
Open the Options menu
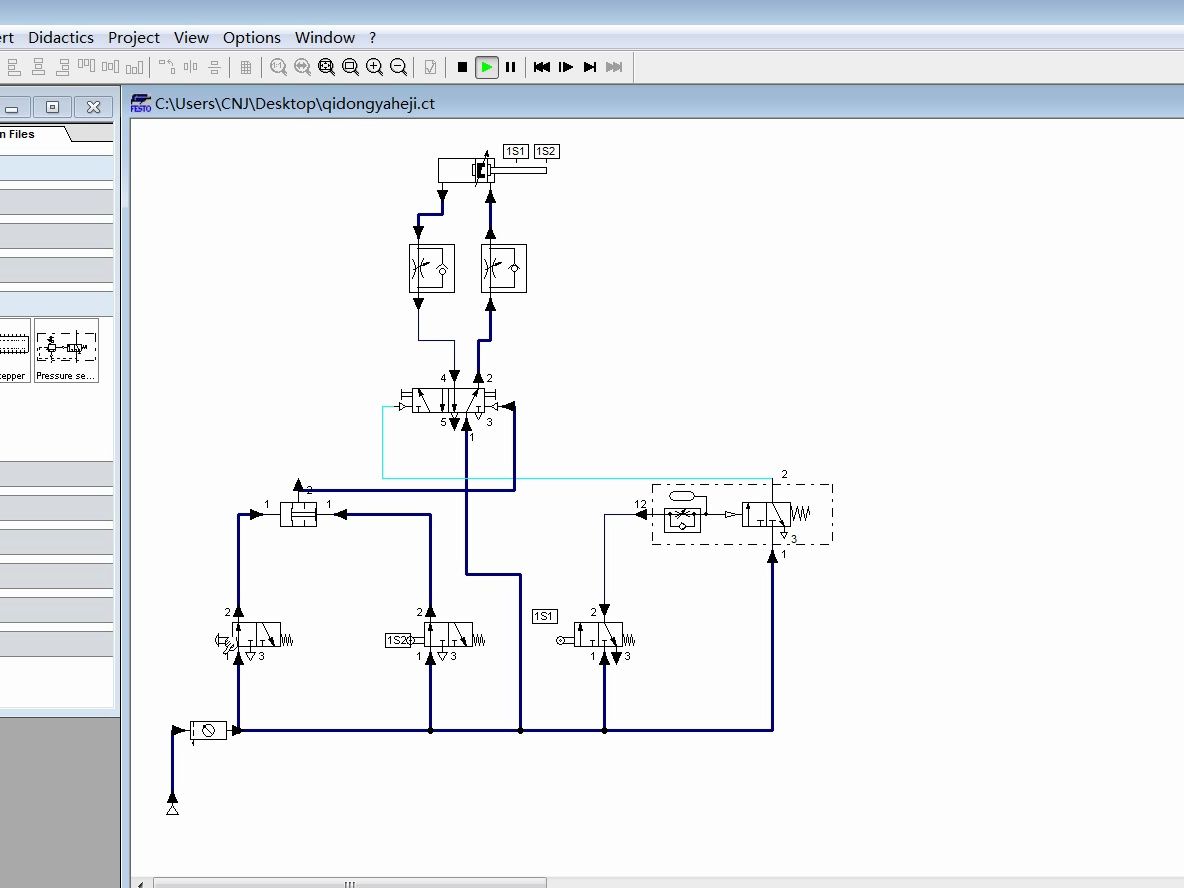pos(251,37)
